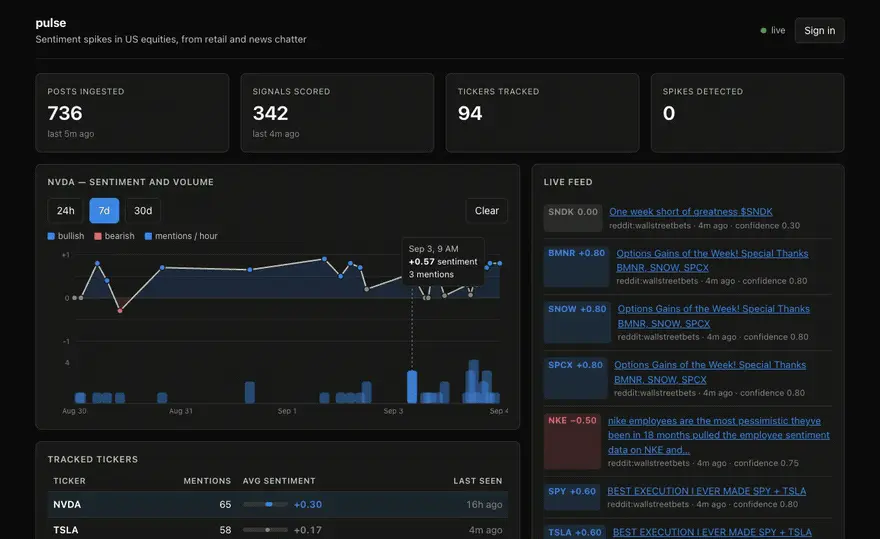Click the Tickers Tracked 94 card
The image size is (880, 539).
(542, 113)
